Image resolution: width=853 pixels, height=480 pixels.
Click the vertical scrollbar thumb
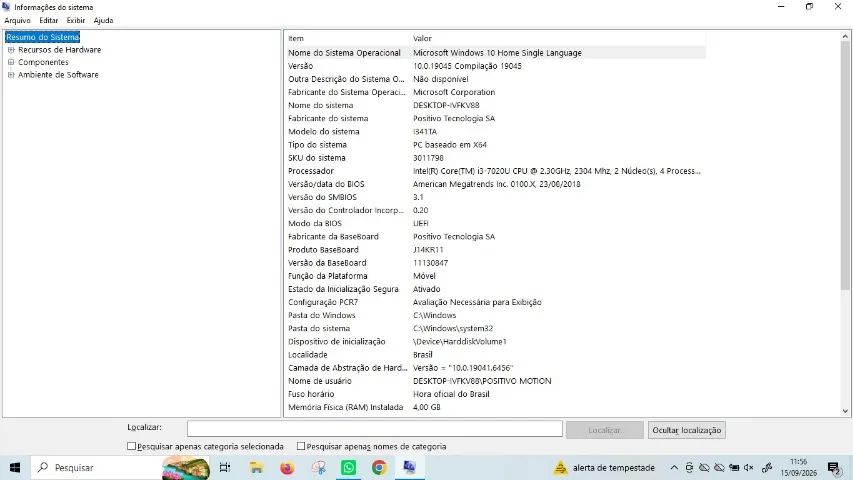pyautogui.click(x=845, y=166)
